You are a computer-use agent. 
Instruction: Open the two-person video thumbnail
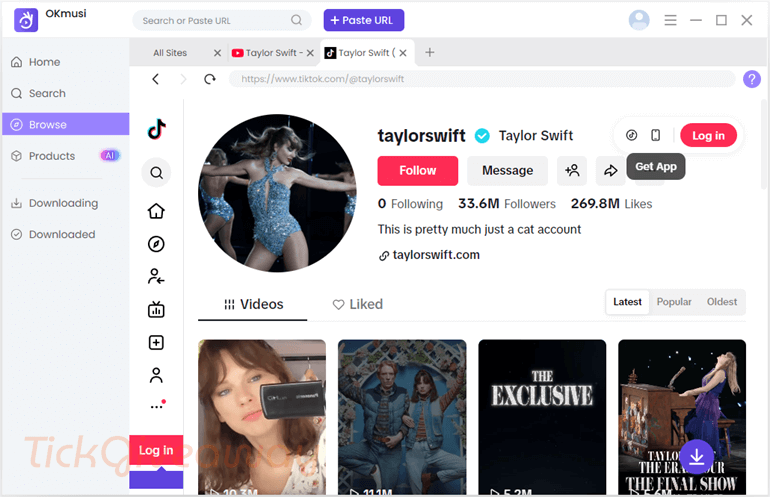[402, 417]
